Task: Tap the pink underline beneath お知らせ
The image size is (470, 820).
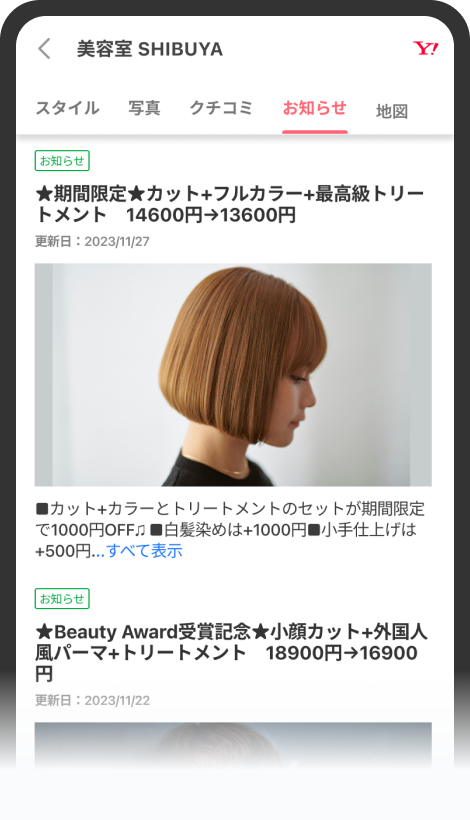Action: click(315, 132)
